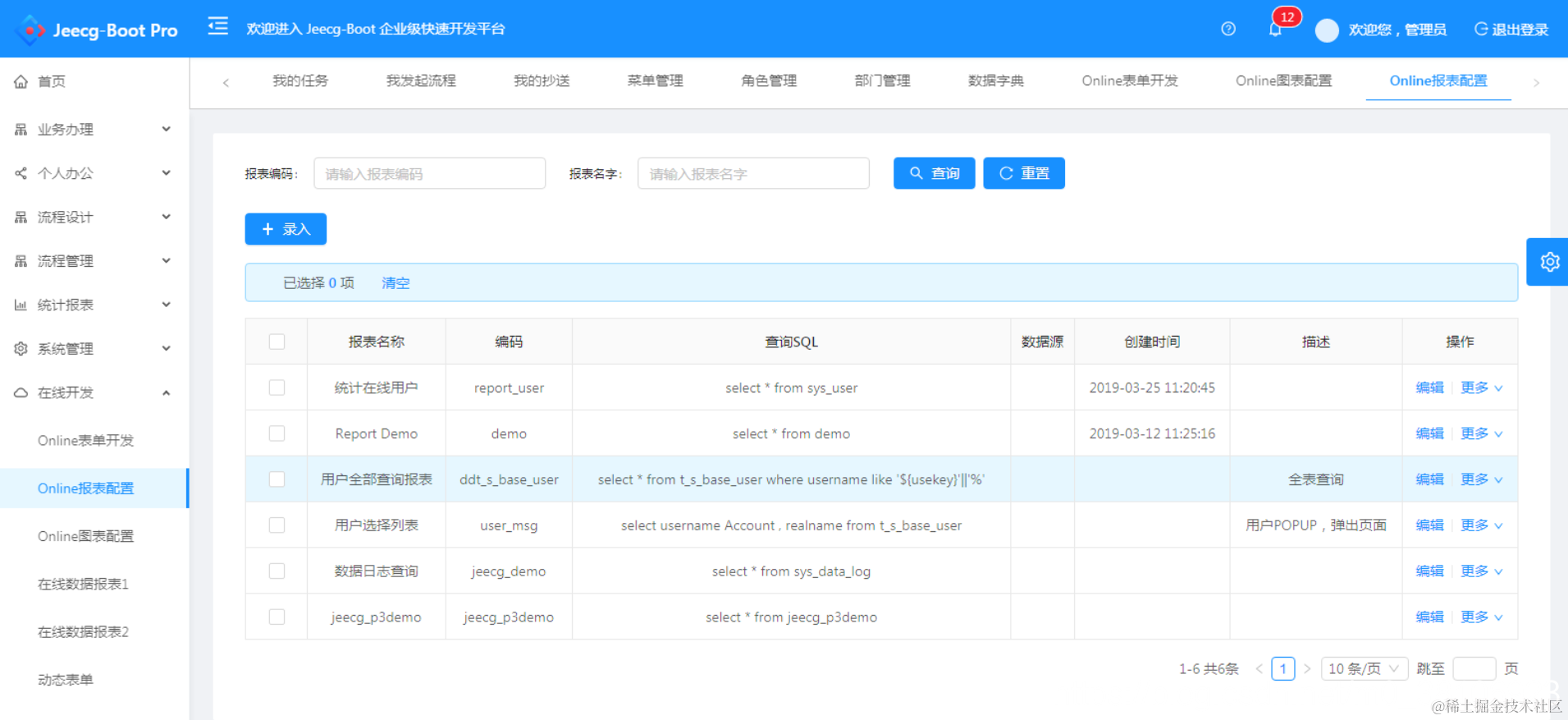Open notifications bell with 12 badge
This screenshot has height=720, width=1568.
click(1275, 30)
